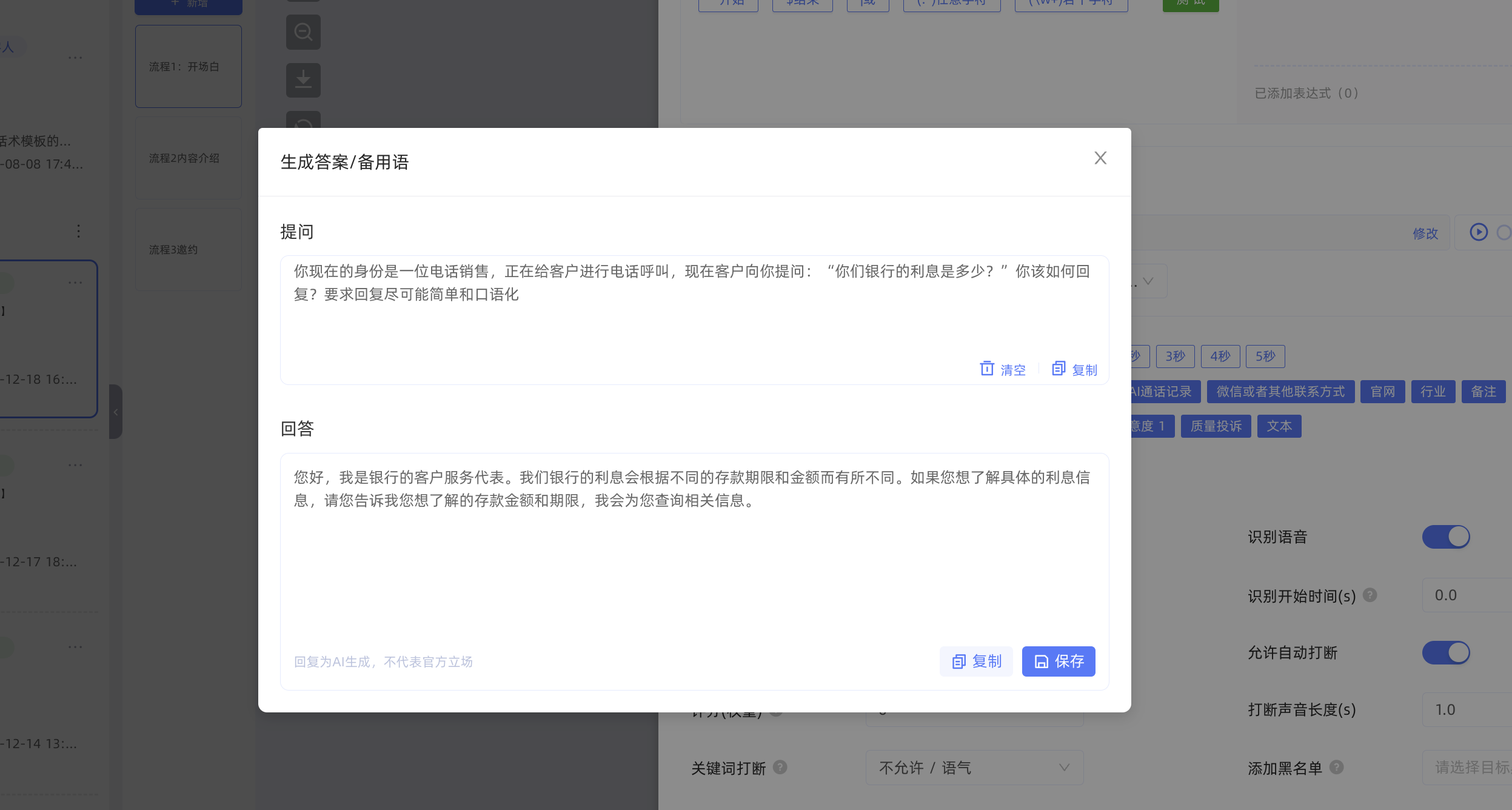Select the 5秒 option
The width and height of the screenshot is (1512, 810).
pos(1265,356)
